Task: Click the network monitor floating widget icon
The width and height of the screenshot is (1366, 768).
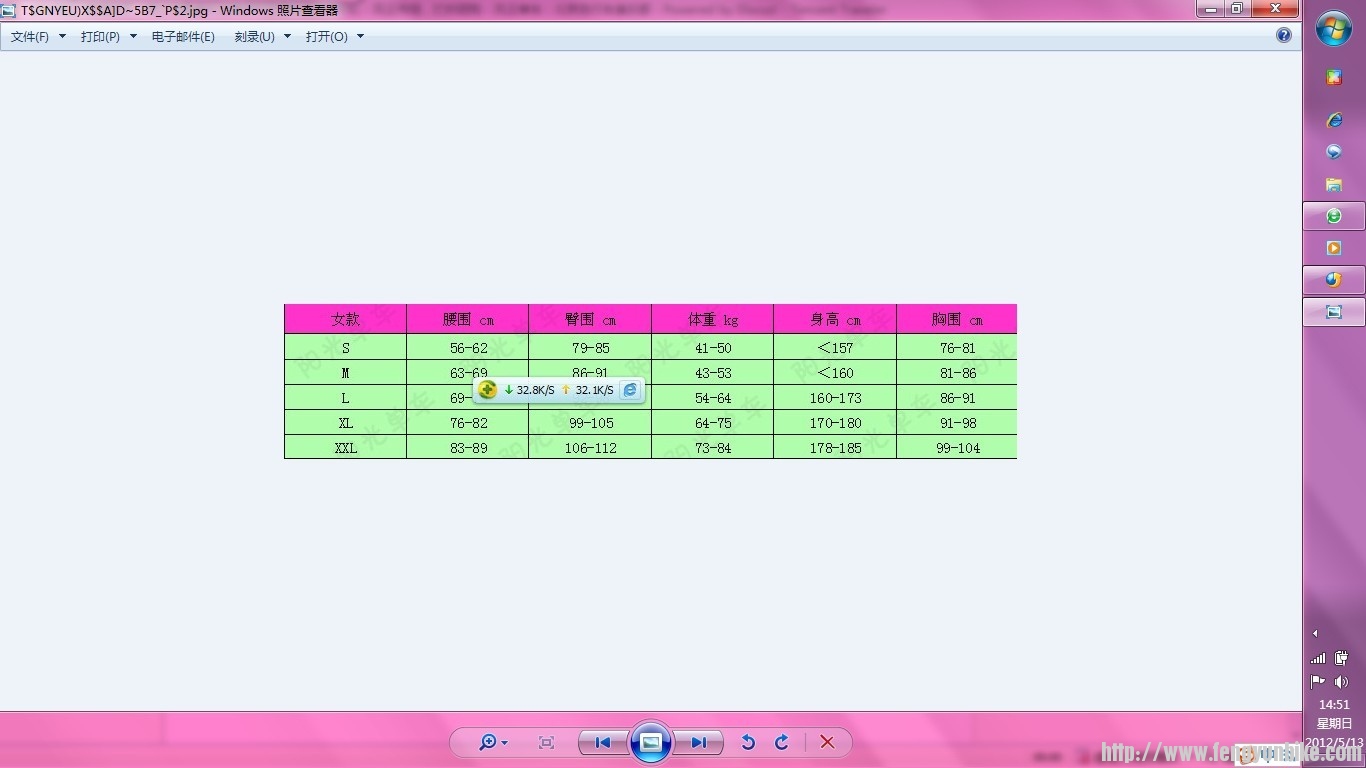Action: coord(488,390)
